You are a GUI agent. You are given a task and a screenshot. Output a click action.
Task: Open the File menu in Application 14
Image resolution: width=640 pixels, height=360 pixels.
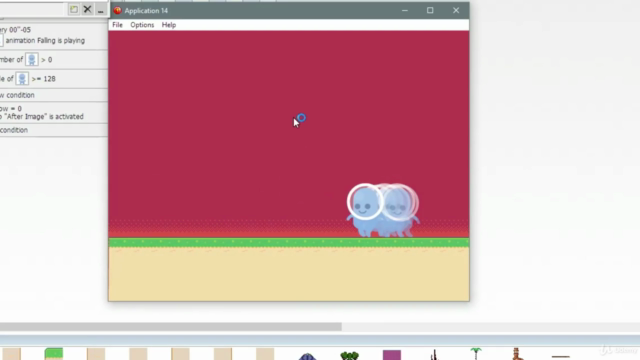117,25
